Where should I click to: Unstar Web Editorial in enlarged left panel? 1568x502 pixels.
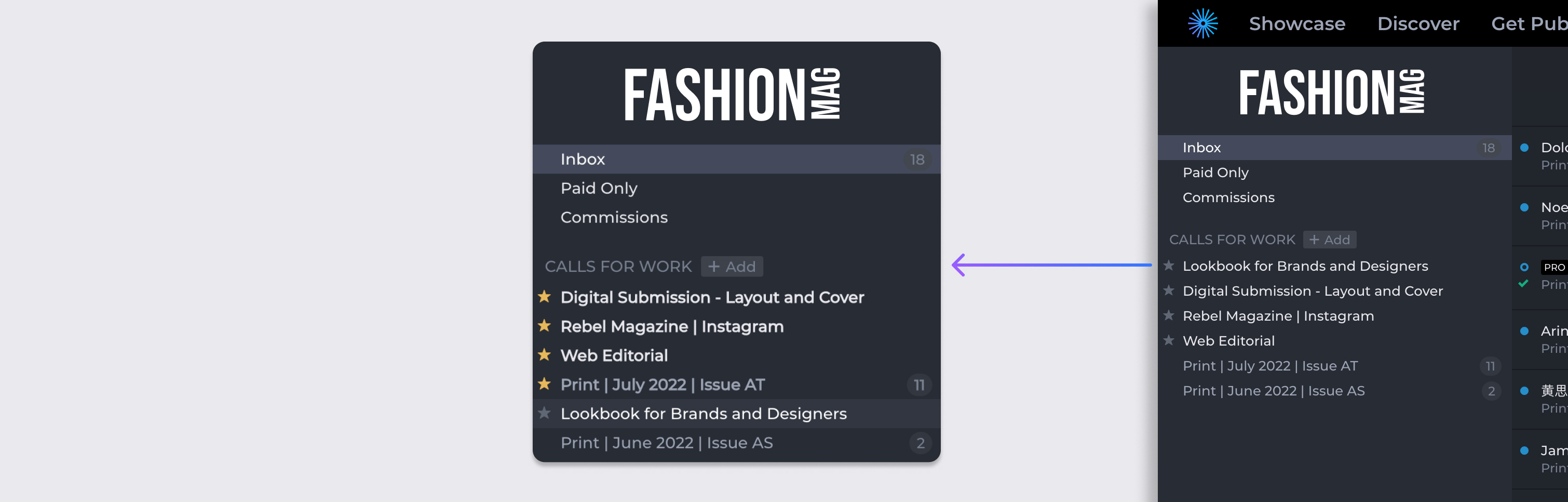[x=544, y=354]
